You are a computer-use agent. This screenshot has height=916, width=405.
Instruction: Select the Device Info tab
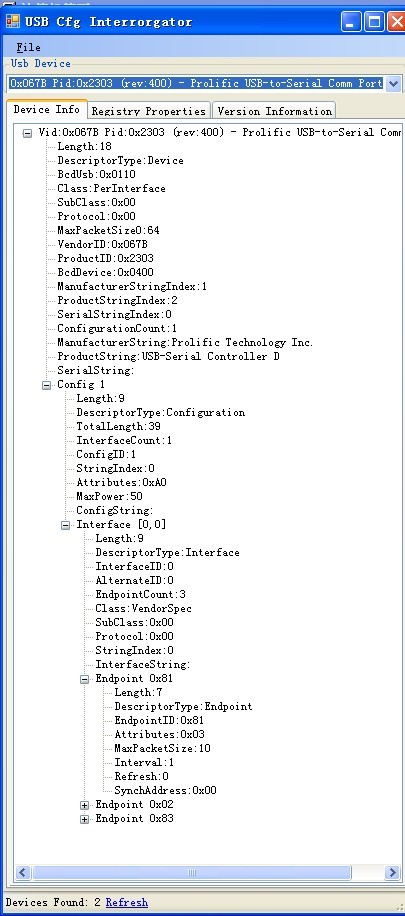[x=47, y=109]
